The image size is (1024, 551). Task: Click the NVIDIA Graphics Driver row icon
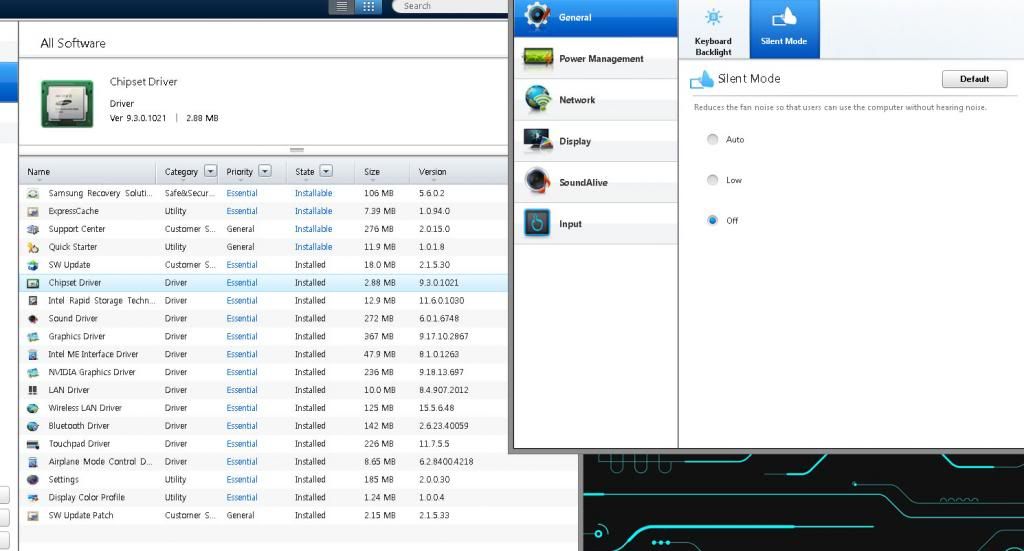point(33,372)
